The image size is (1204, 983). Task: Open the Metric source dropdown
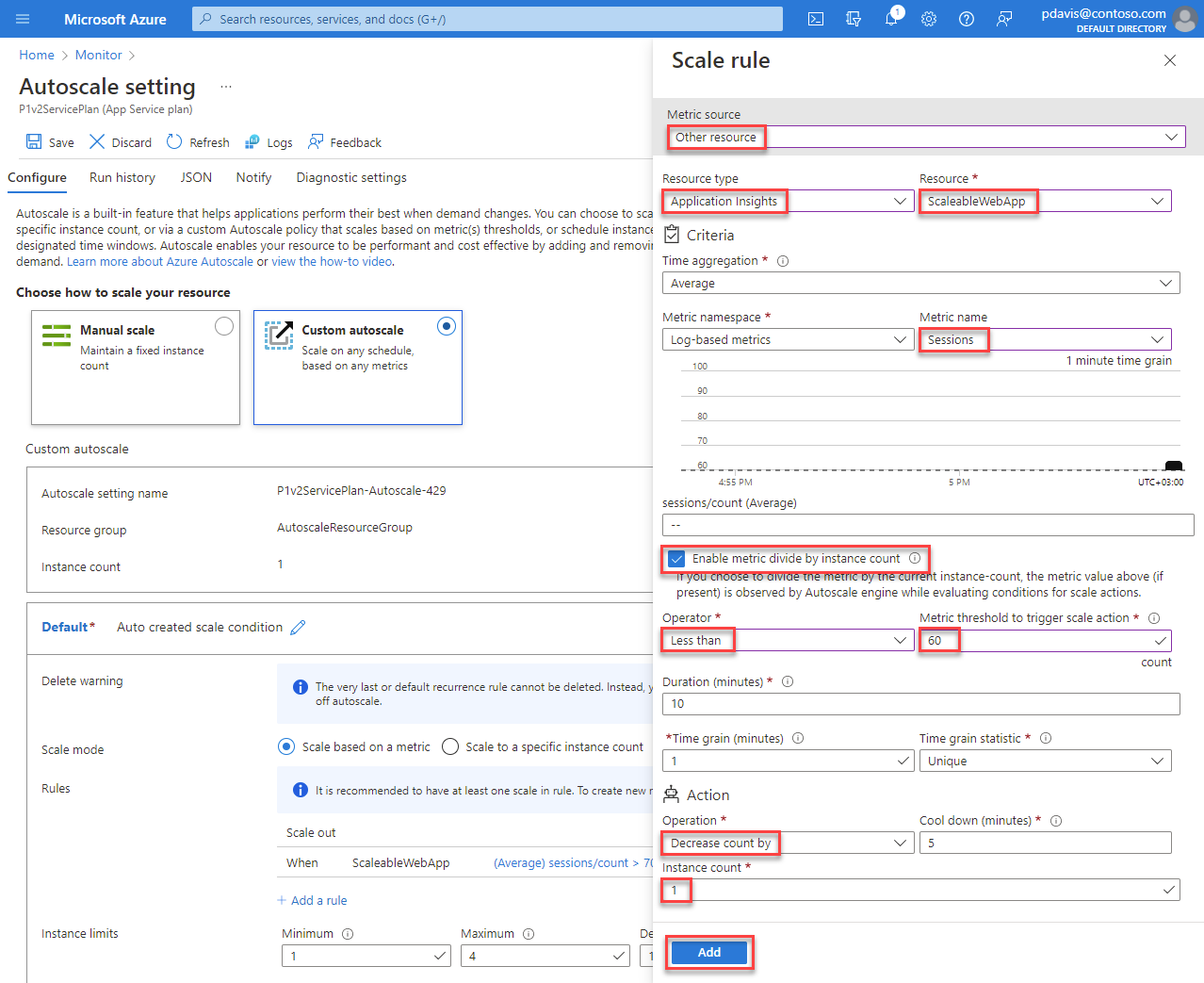coord(926,137)
